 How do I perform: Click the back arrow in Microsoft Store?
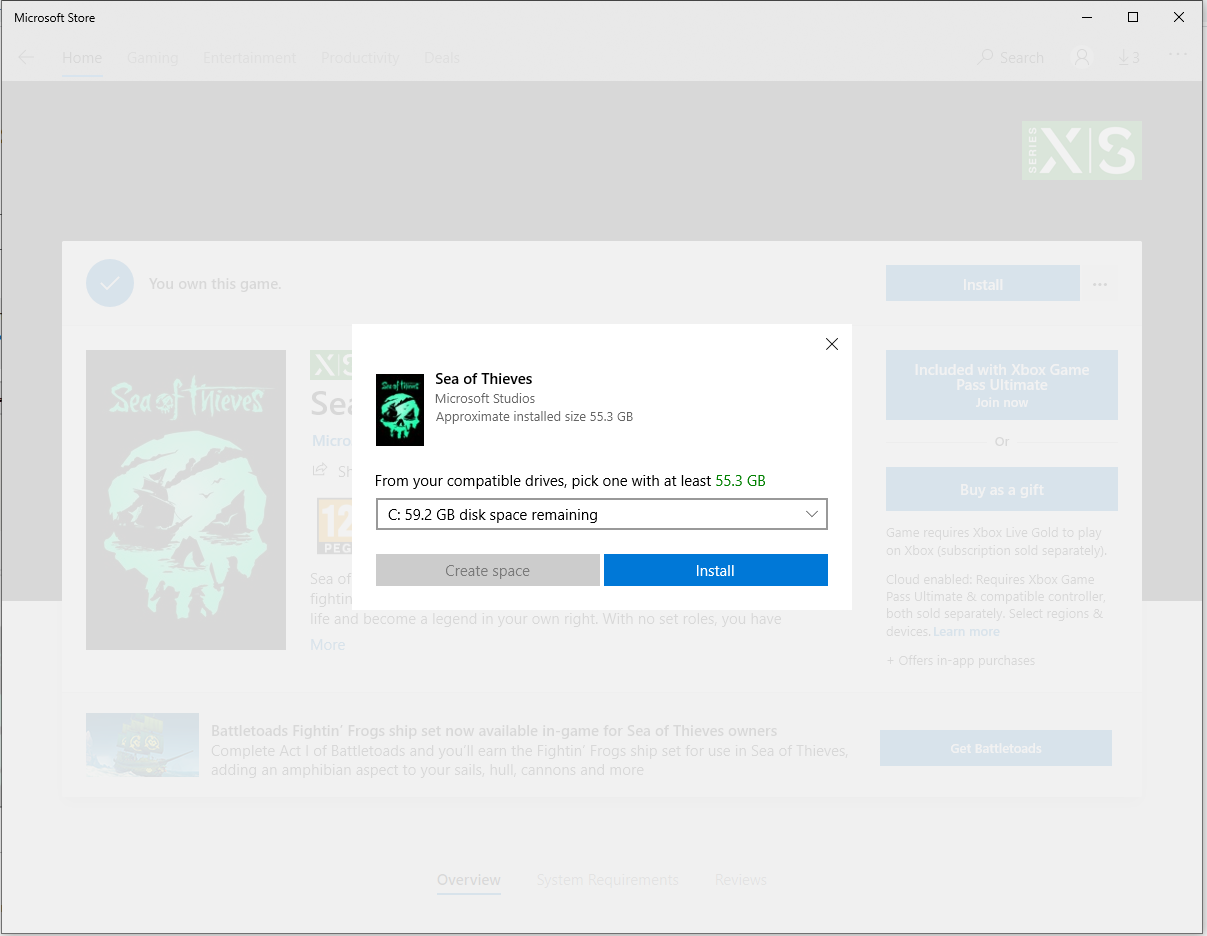(26, 58)
